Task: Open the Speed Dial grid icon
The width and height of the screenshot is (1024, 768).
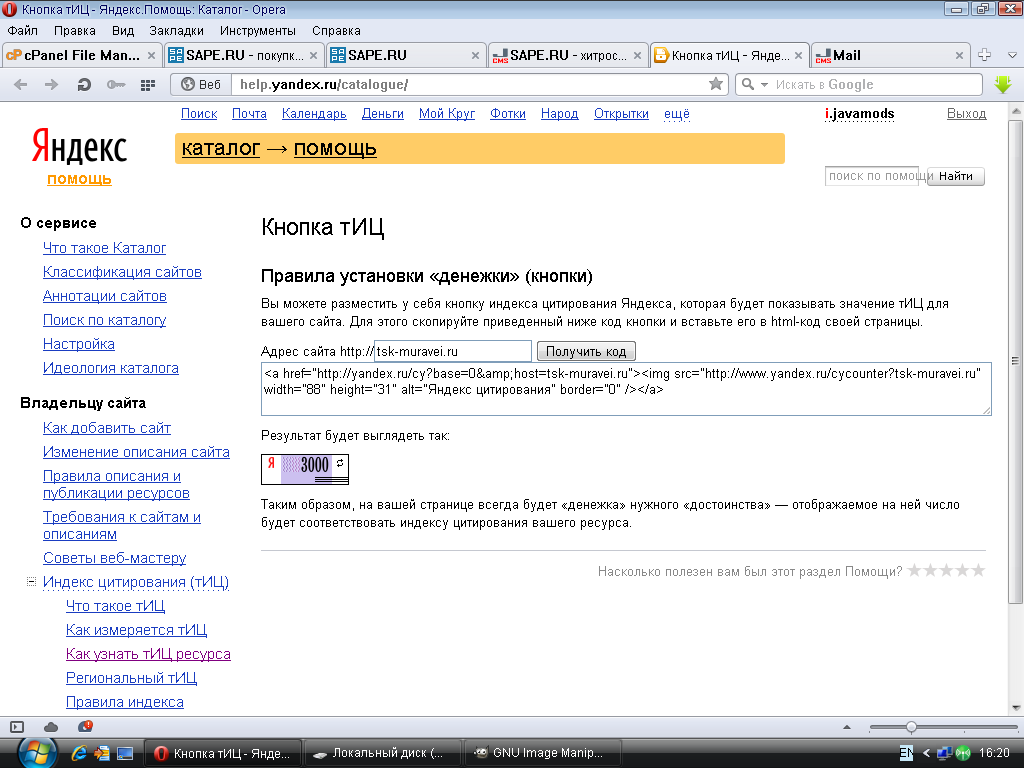Action: click(148, 85)
